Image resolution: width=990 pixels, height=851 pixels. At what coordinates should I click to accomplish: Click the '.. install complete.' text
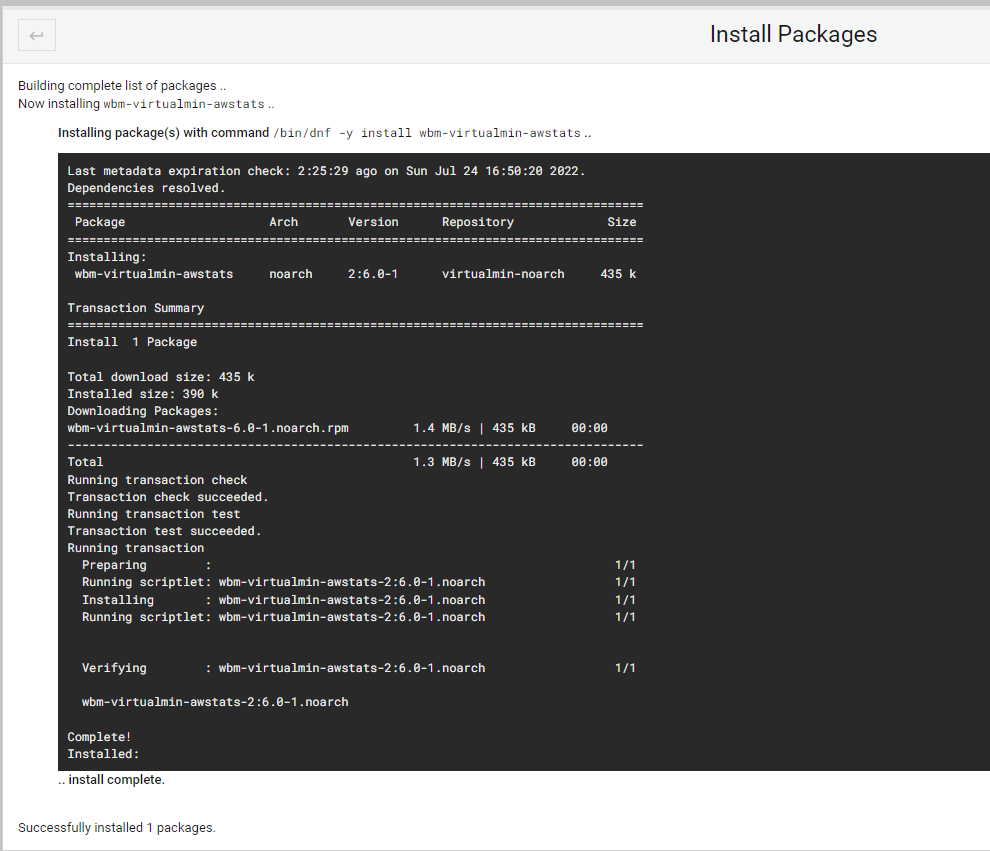click(x=112, y=780)
